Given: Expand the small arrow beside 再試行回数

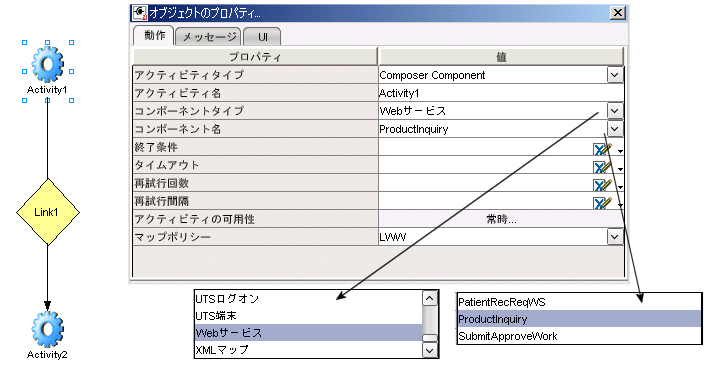Looking at the screenshot, I should tap(620, 187).
